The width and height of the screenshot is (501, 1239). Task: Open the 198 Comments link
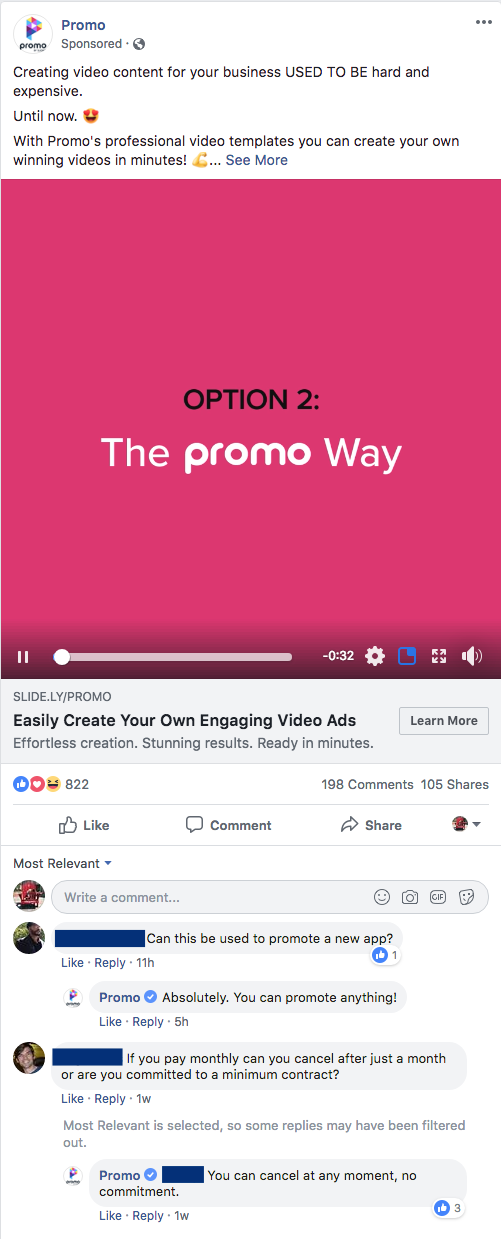367,784
